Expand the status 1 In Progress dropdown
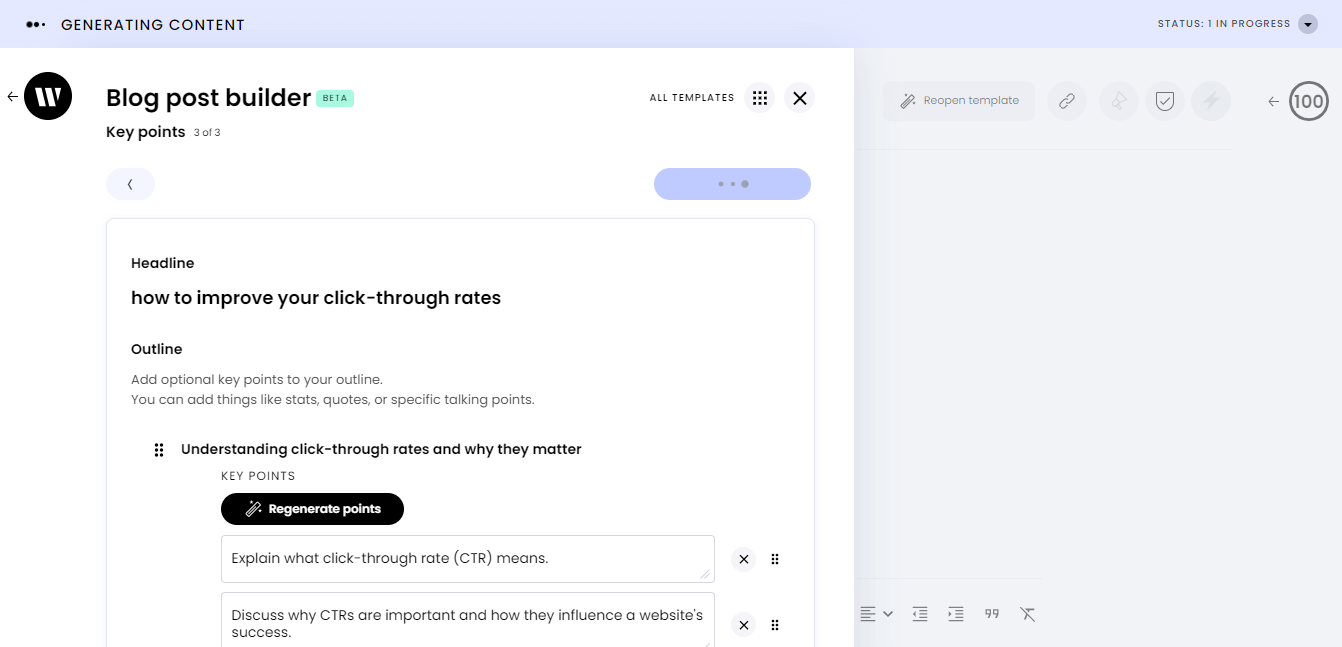1342x647 pixels. point(1307,23)
